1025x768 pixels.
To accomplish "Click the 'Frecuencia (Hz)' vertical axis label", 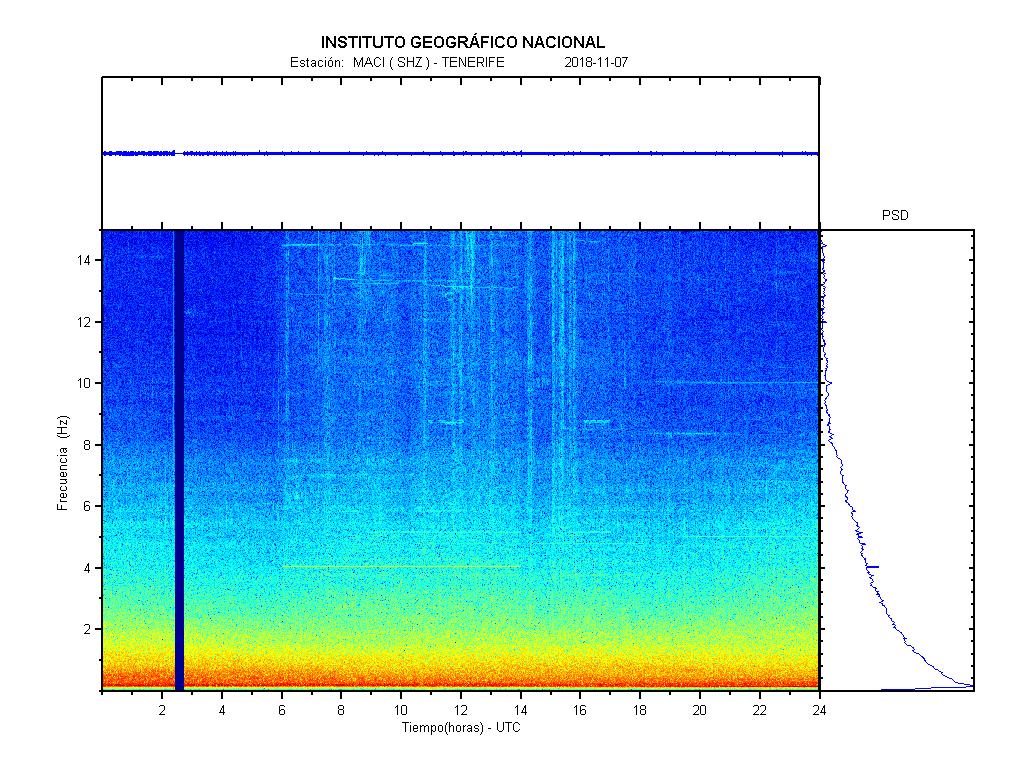I will (x=63, y=462).
